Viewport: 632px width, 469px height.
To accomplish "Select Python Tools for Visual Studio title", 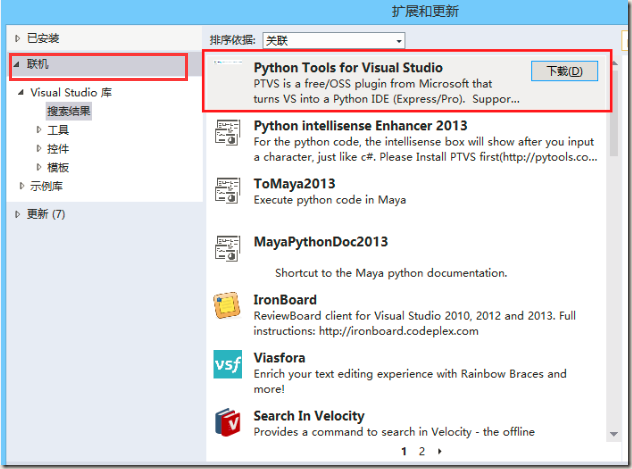I will pyautogui.click(x=348, y=68).
